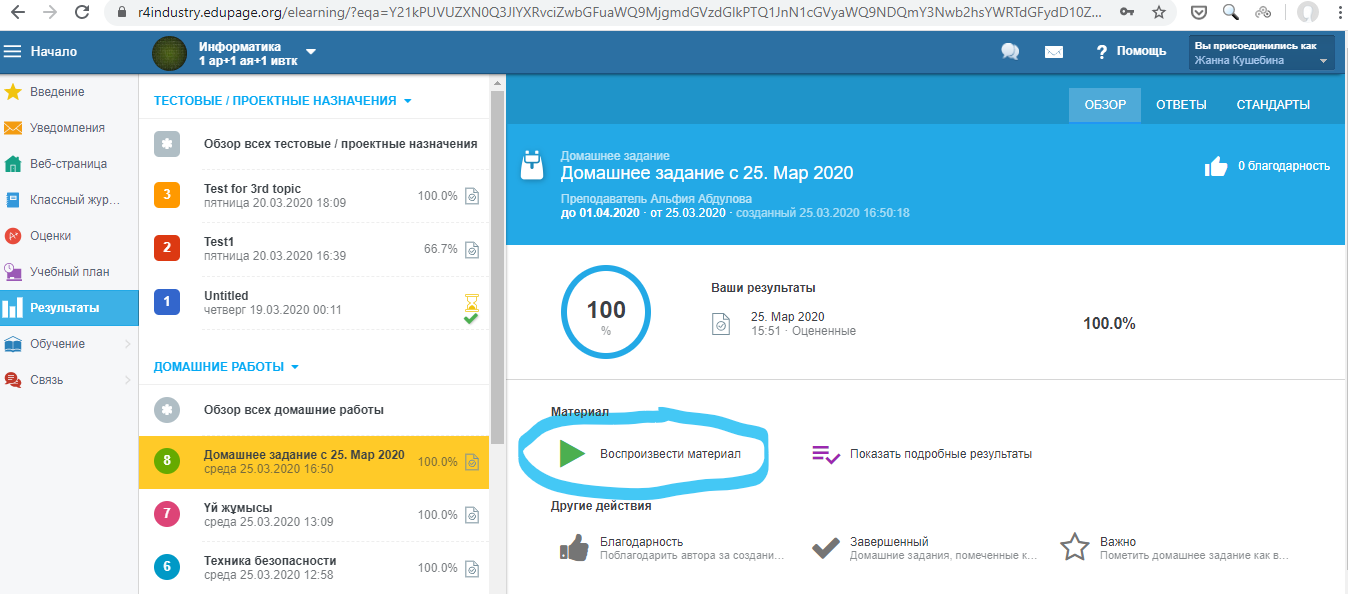Click the speech icon beside Связь
The width and height of the screenshot is (1348, 594).
(x=13, y=380)
